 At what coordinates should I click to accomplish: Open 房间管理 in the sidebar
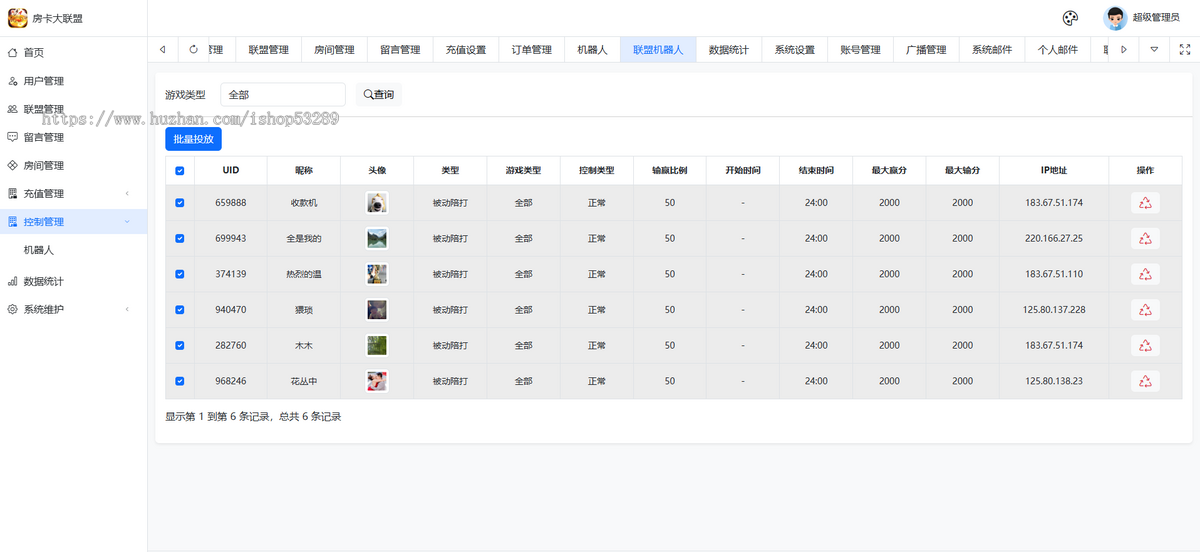click(73, 165)
